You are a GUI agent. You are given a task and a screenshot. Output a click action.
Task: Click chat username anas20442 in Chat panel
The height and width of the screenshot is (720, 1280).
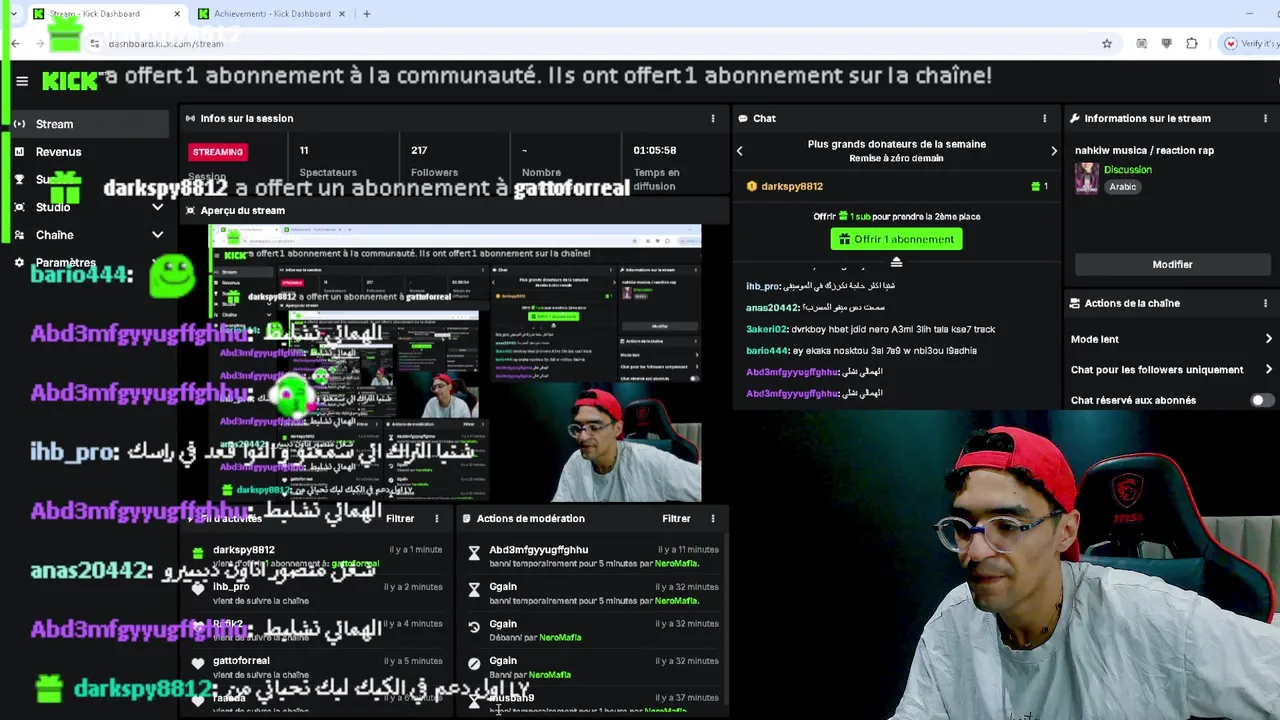[x=772, y=308]
